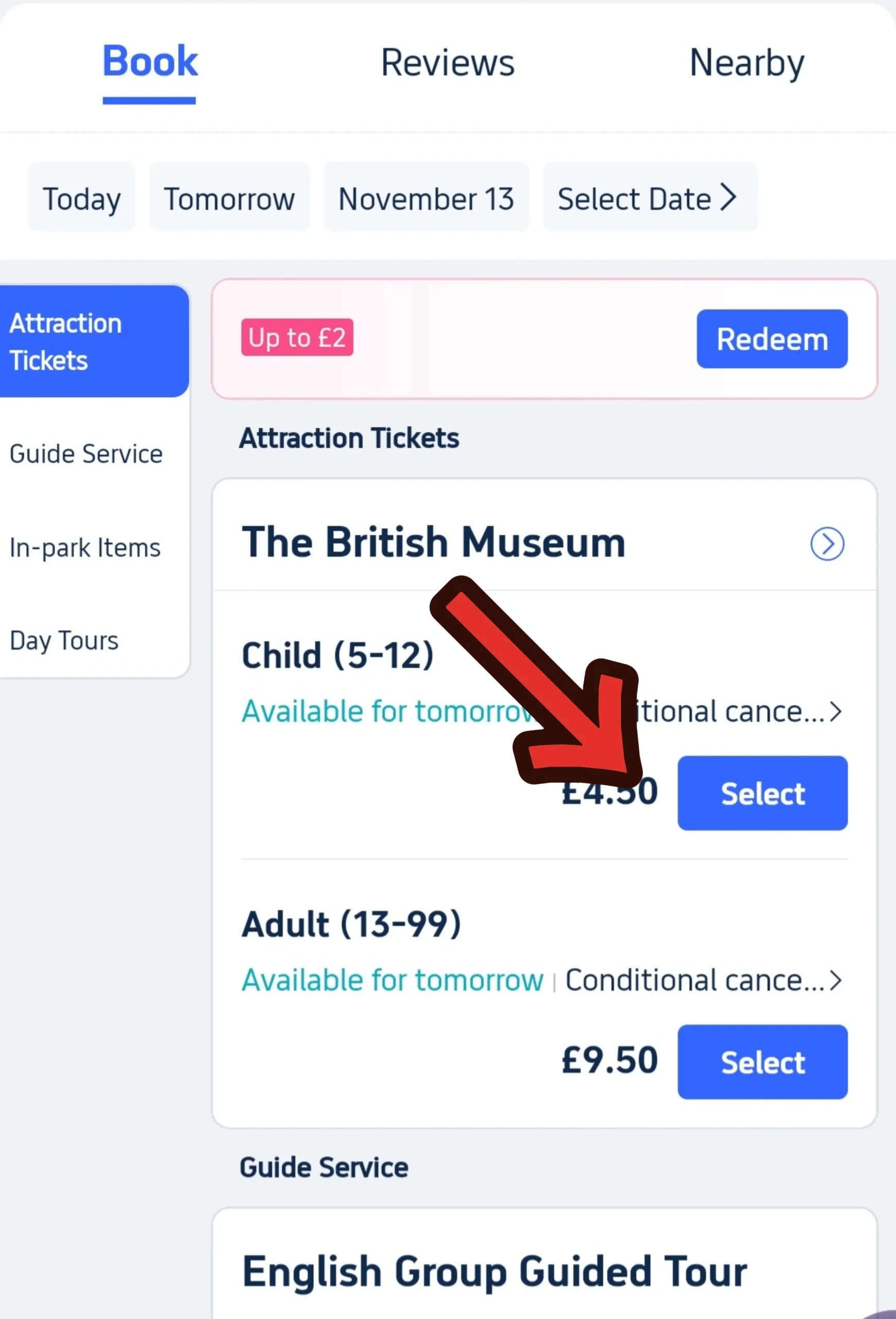The image size is (896, 1319).
Task: Choose the November 13 date chip
Action: (x=426, y=196)
